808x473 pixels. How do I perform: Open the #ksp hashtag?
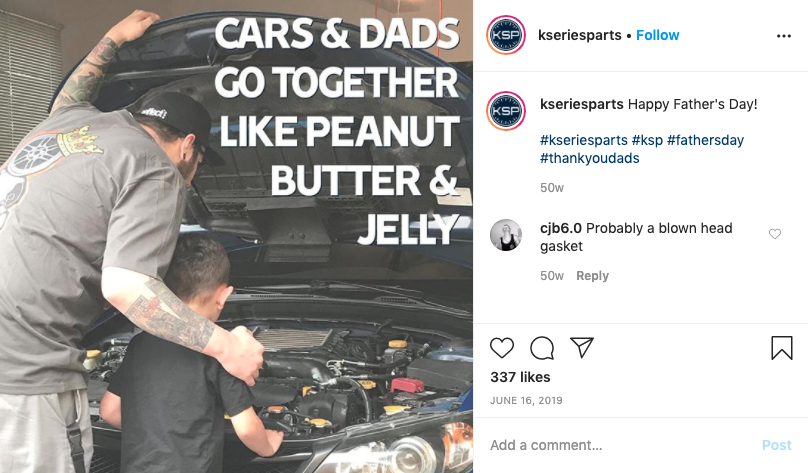647,140
